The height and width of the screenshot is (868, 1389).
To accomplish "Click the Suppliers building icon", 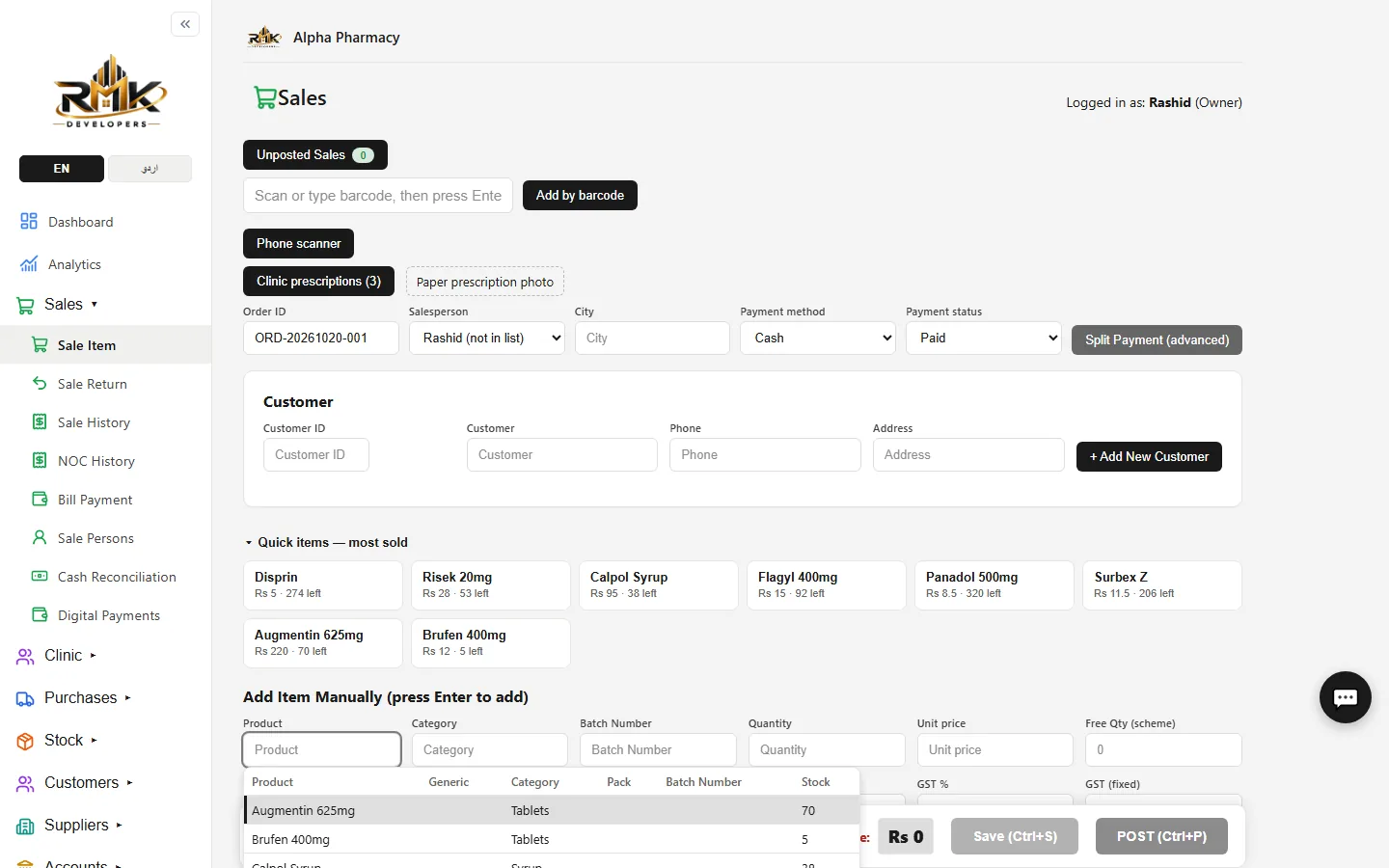I will (x=25, y=826).
